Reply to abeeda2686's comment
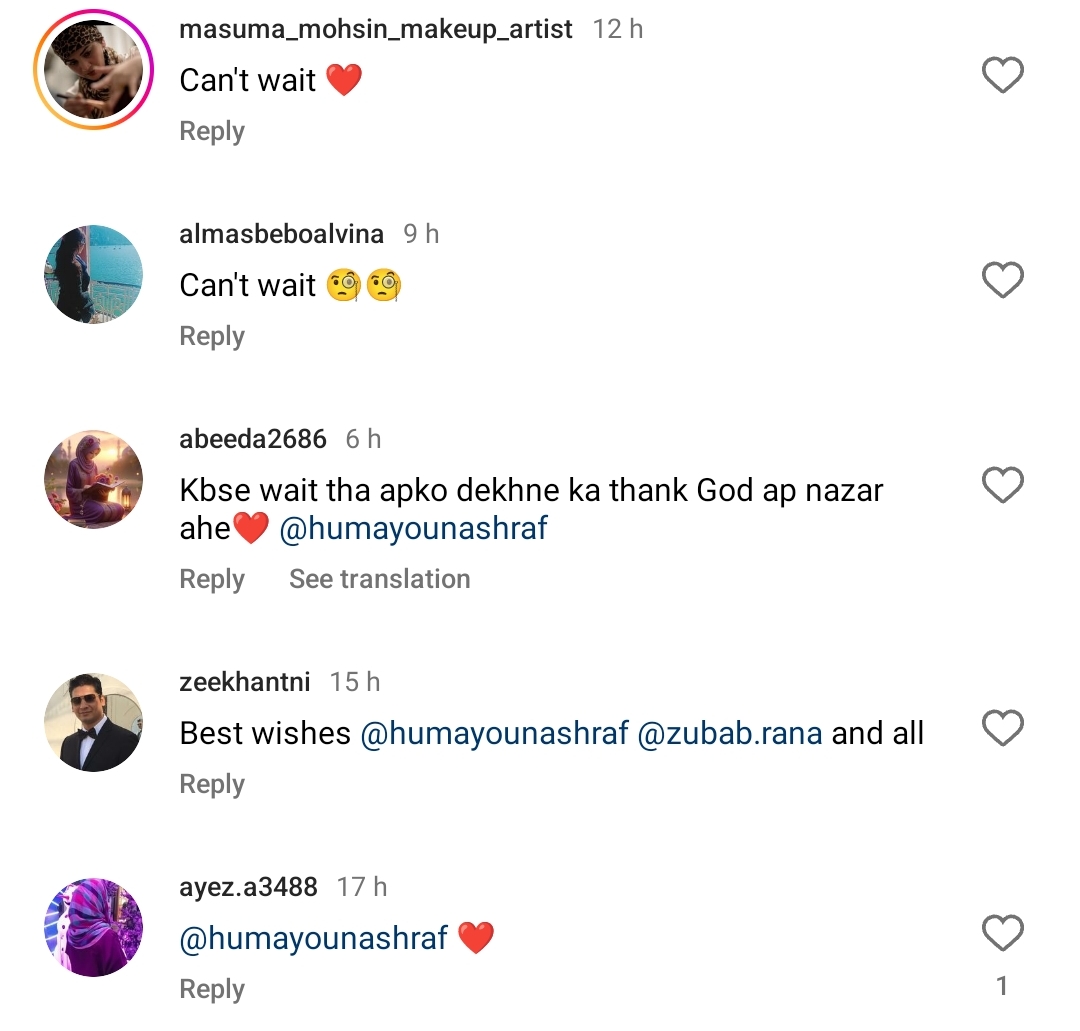This screenshot has height=1031, width=1080. point(212,579)
